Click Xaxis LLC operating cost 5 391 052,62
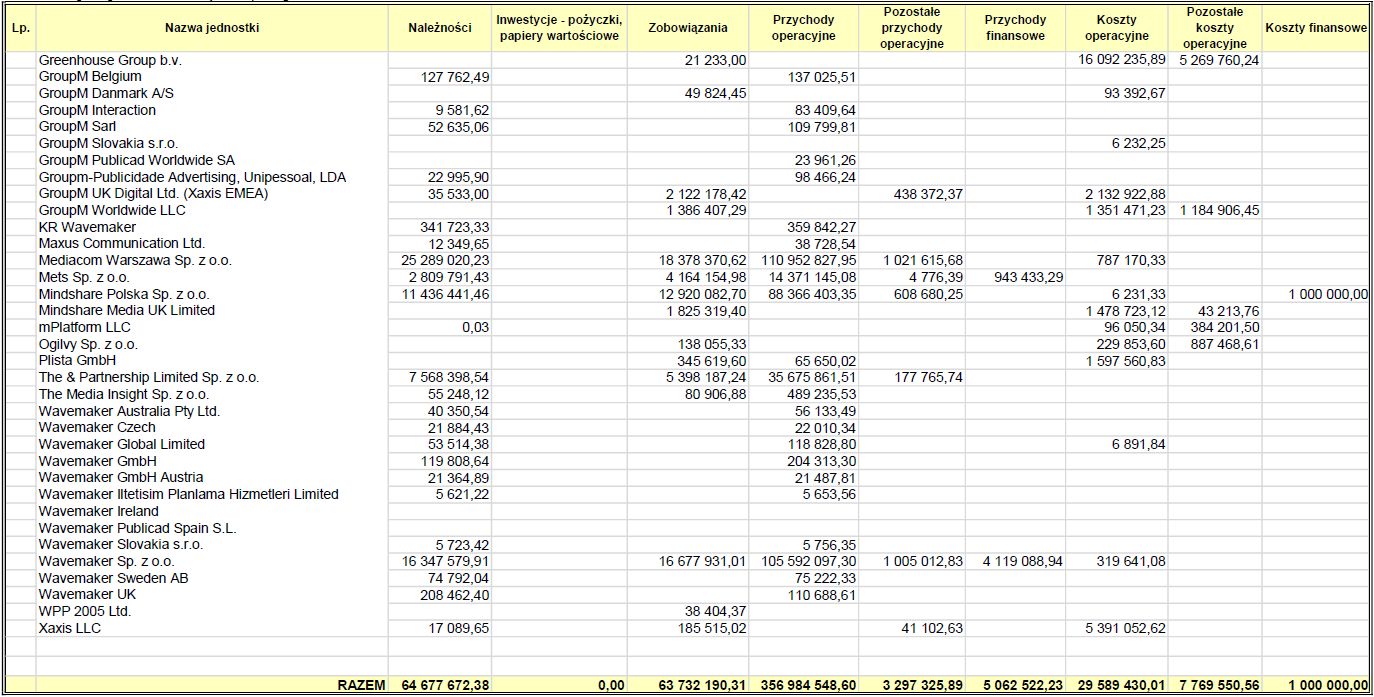 pos(1126,628)
